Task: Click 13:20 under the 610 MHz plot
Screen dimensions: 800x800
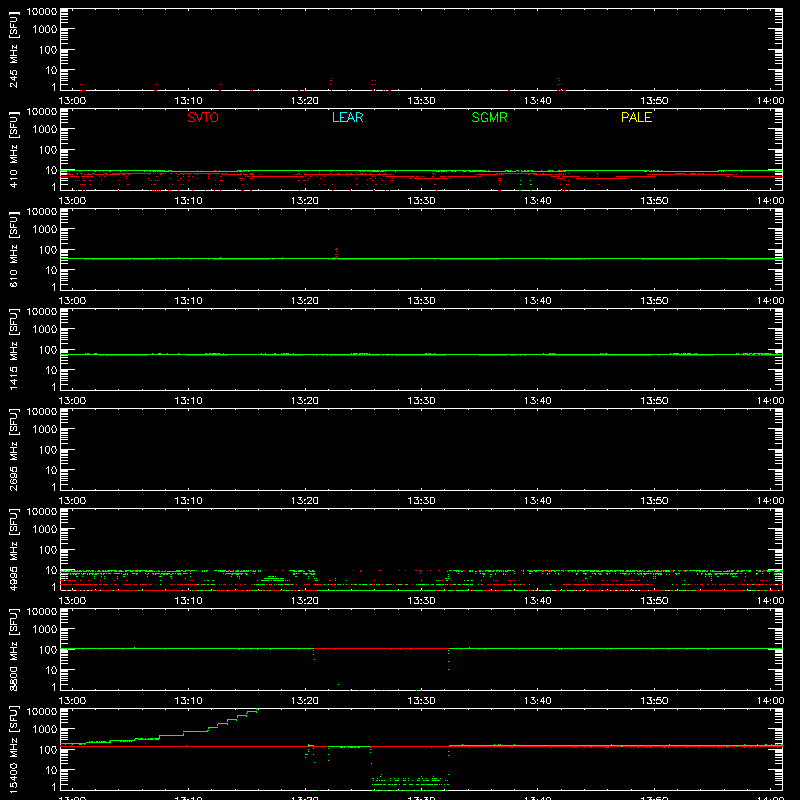Action: 305,301
